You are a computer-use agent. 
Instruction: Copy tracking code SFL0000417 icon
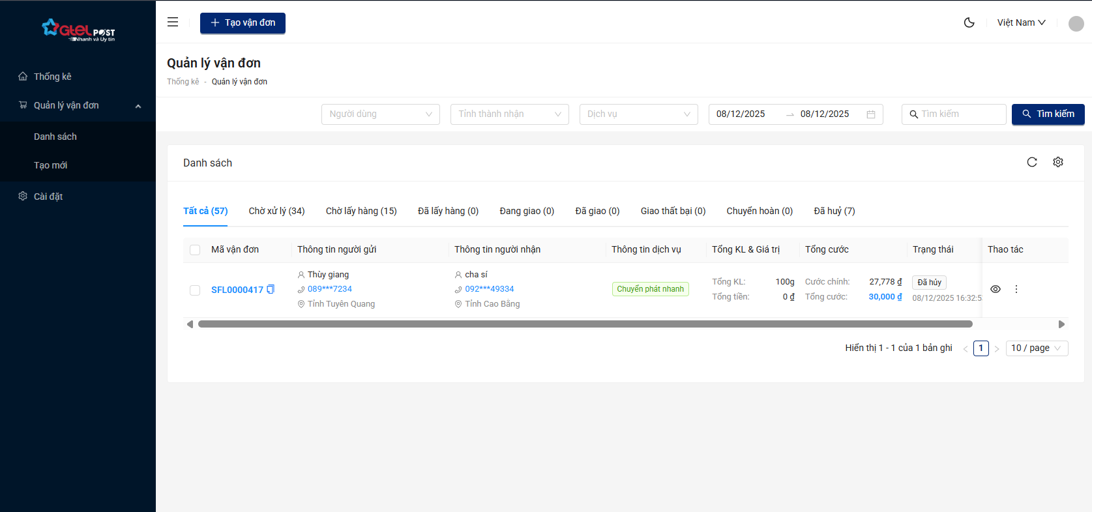(x=271, y=290)
